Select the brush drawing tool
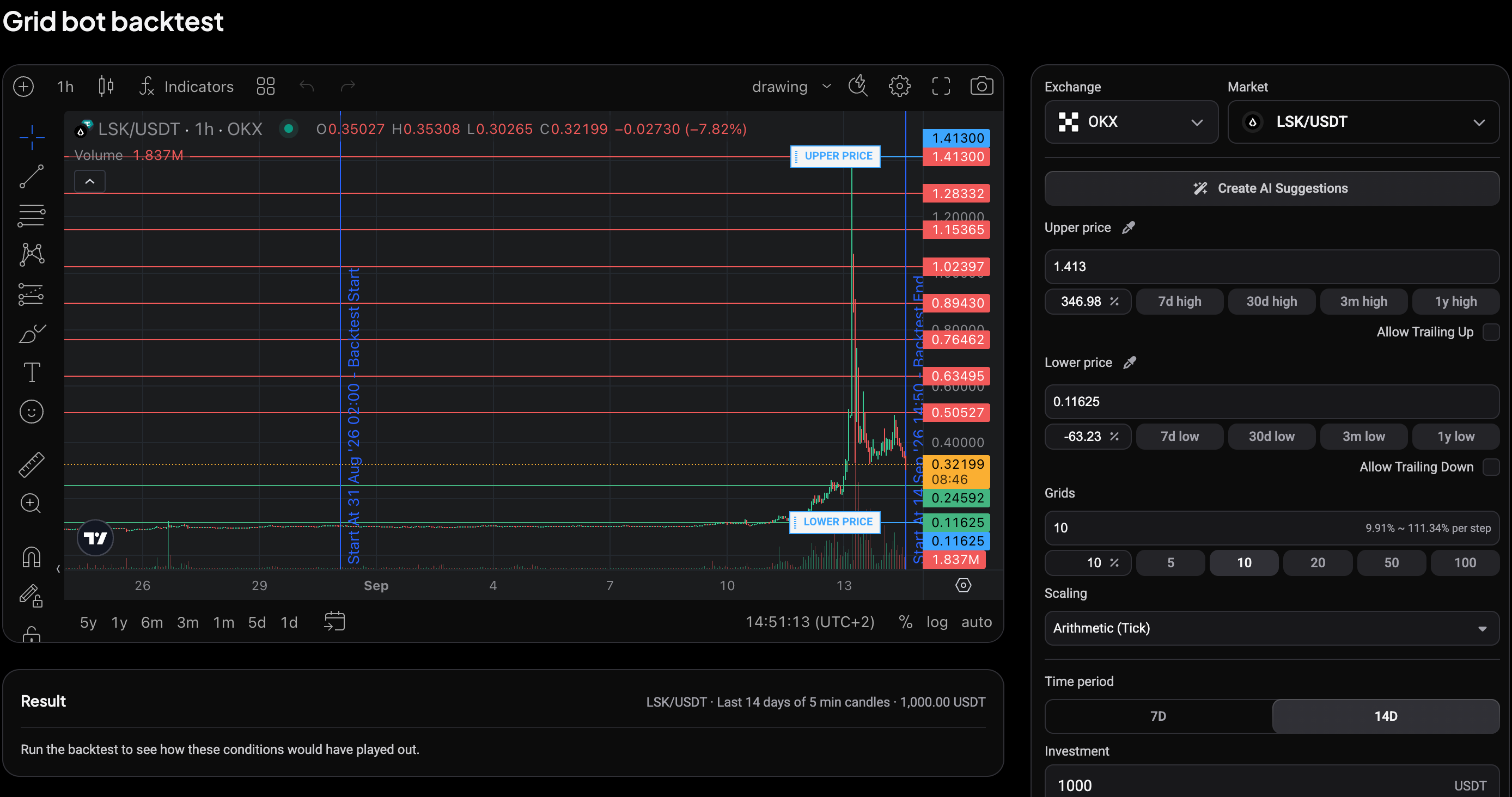The height and width of the screenshot is (797, 1512). click(x=32, y=333)
